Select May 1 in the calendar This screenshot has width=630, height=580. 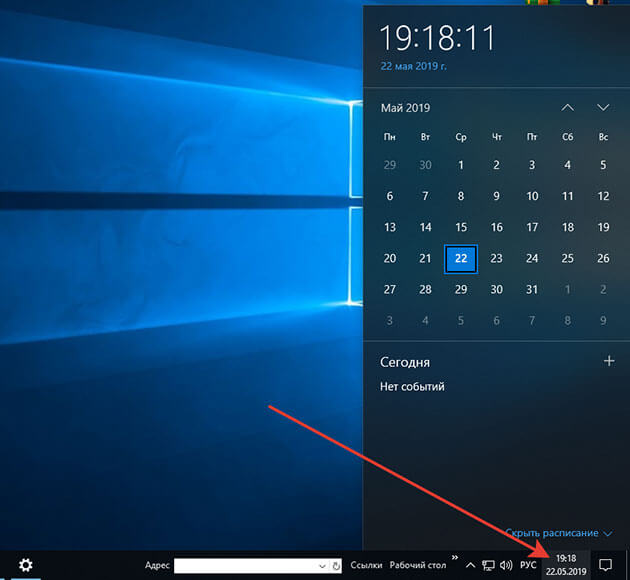pos(461,165)
